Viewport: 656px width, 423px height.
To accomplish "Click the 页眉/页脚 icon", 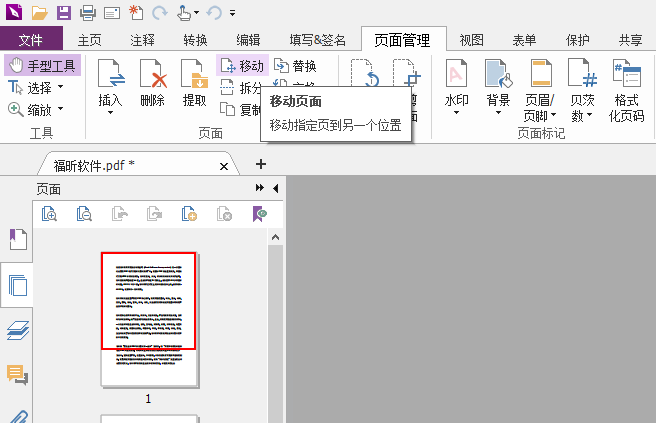I will (541, 74).
